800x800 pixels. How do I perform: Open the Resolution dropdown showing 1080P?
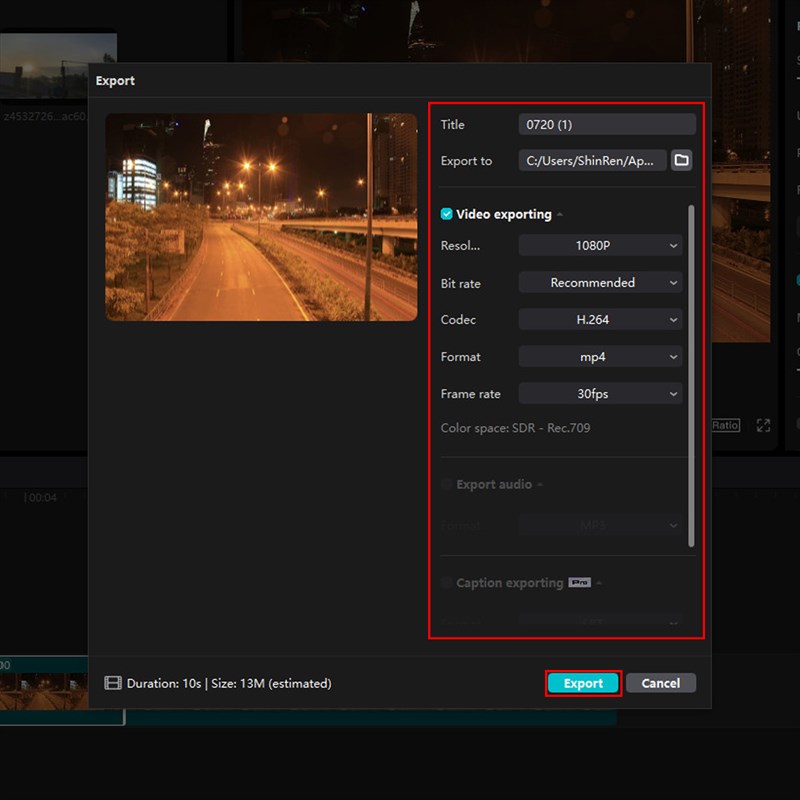pyautogui.click(x=600, y=246)
